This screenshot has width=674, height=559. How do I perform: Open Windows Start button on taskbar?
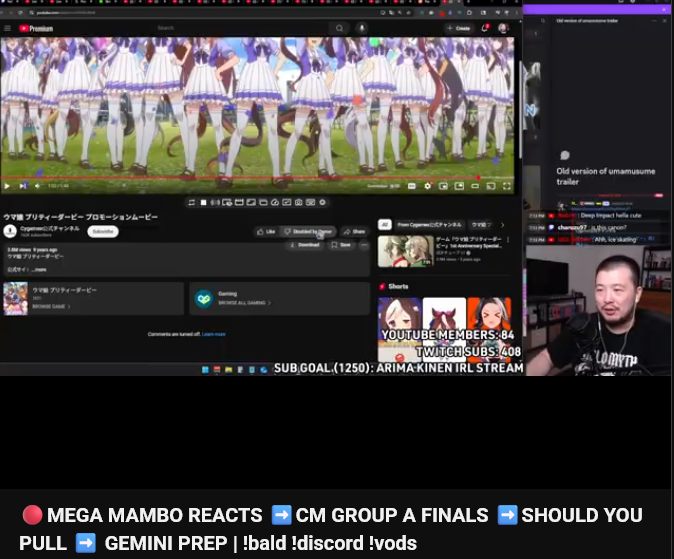pos(205,370)
